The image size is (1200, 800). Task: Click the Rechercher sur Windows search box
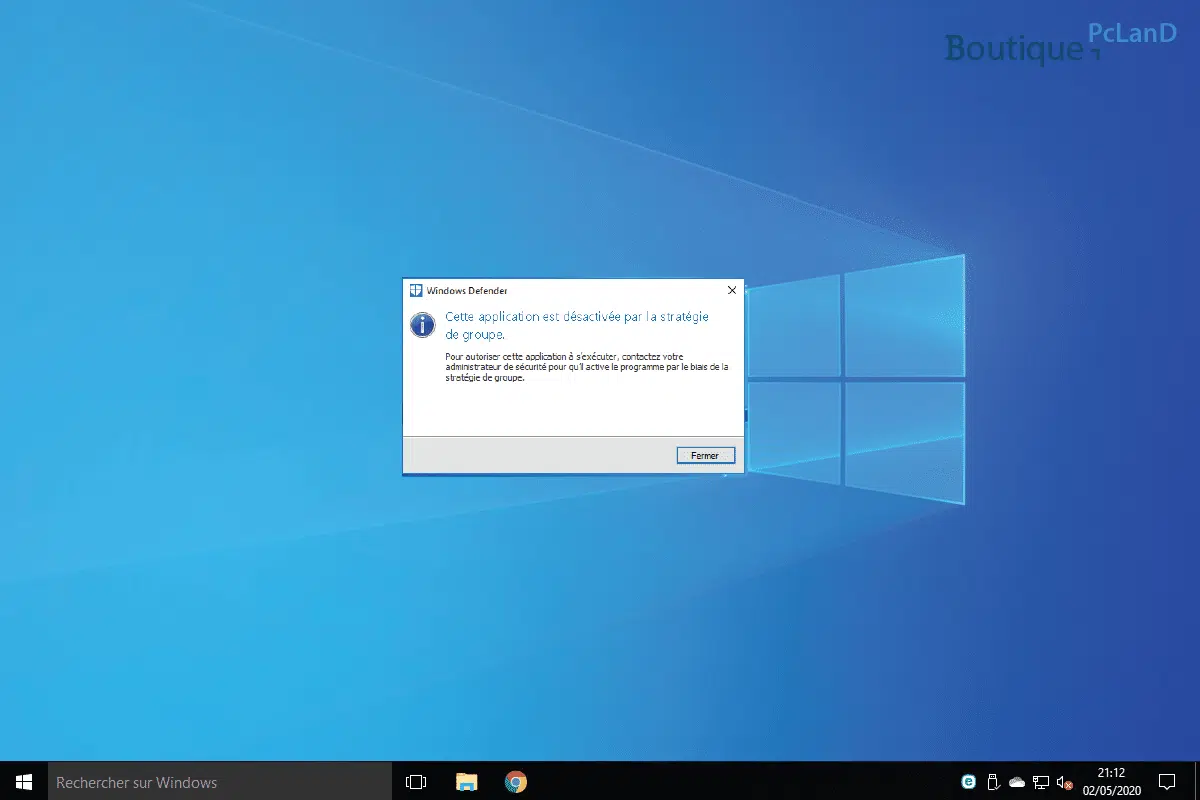click(x=218, y=782)
